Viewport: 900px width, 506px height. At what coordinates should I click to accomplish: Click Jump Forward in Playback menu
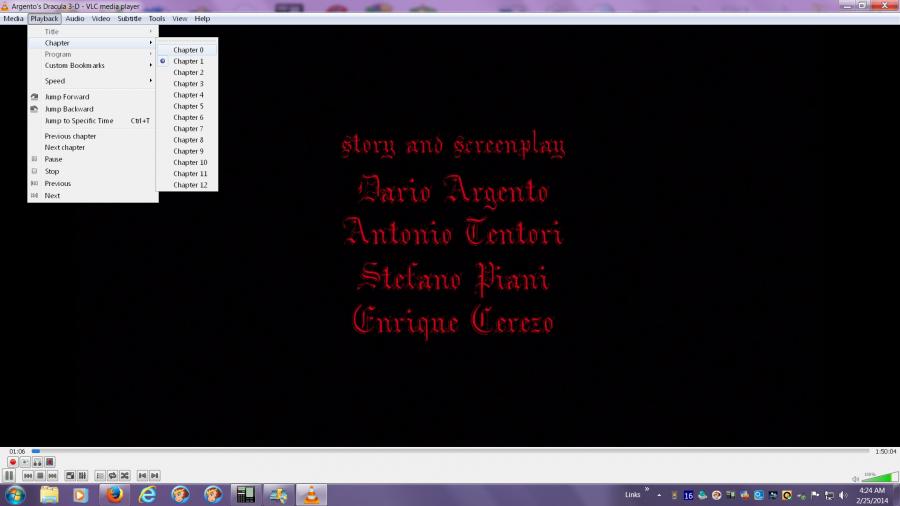pos(92,97)
